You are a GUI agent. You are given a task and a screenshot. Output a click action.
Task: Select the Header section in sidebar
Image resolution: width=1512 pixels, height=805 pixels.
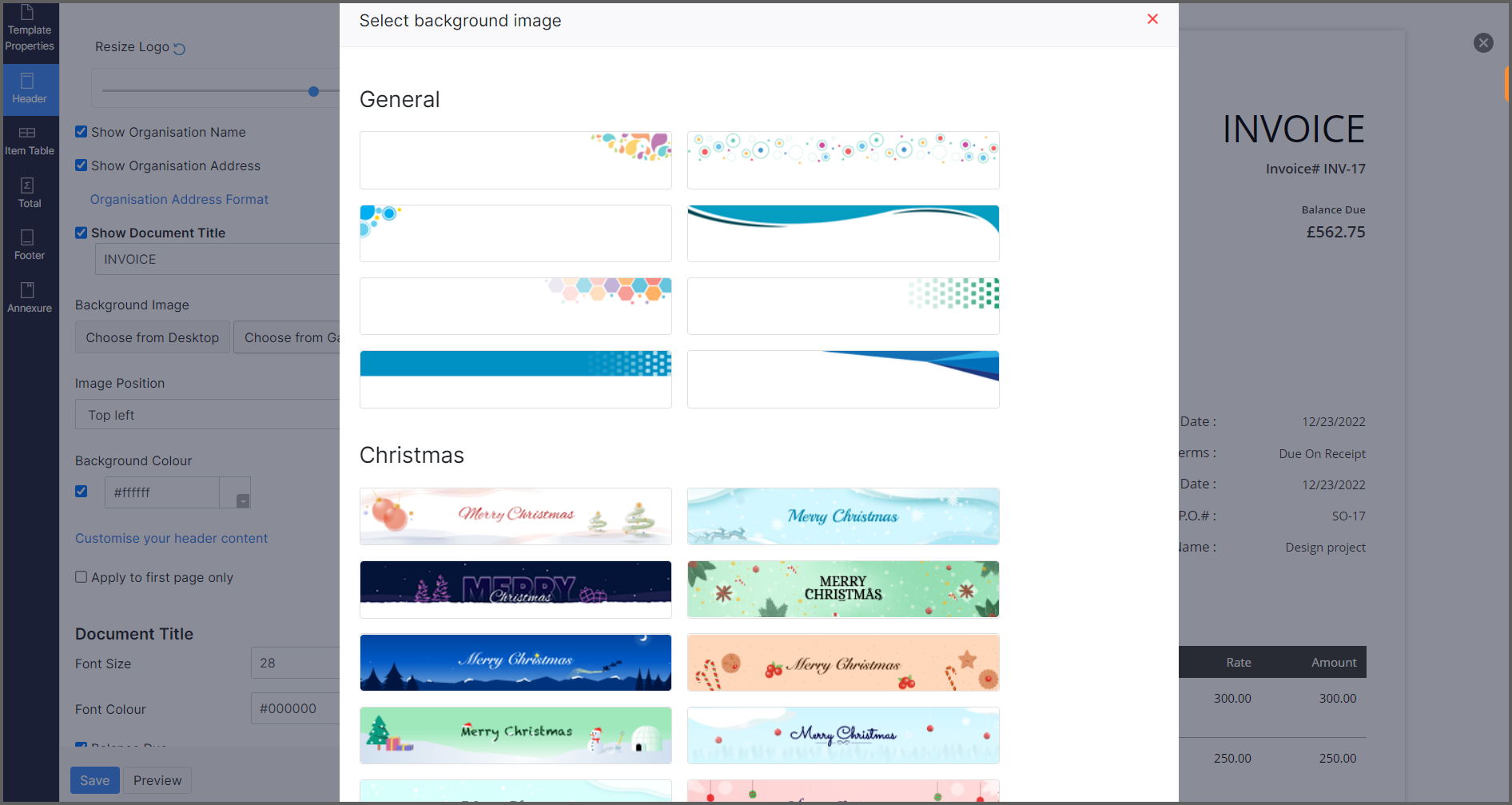pos(30,89)
